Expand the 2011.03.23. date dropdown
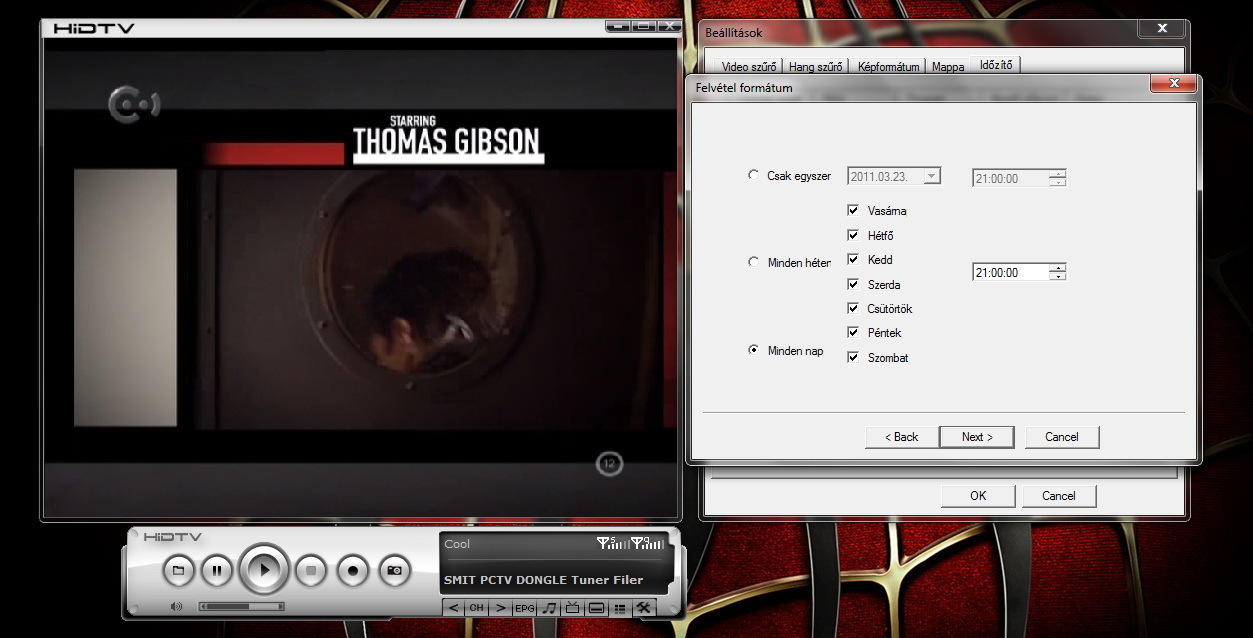This screenshot has width=1253, height=638. coord(932,176)
